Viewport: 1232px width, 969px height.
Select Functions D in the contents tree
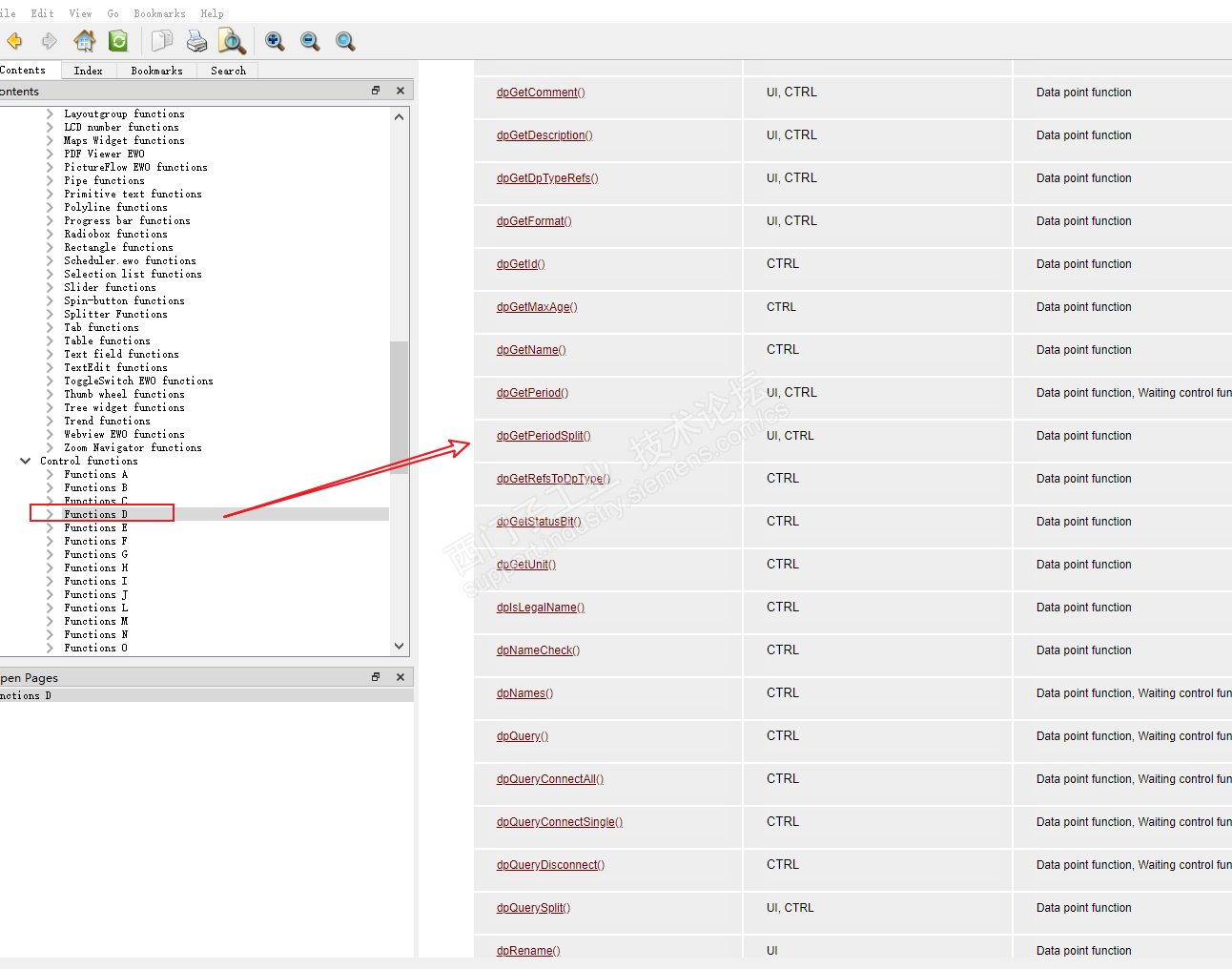(95, 514)
